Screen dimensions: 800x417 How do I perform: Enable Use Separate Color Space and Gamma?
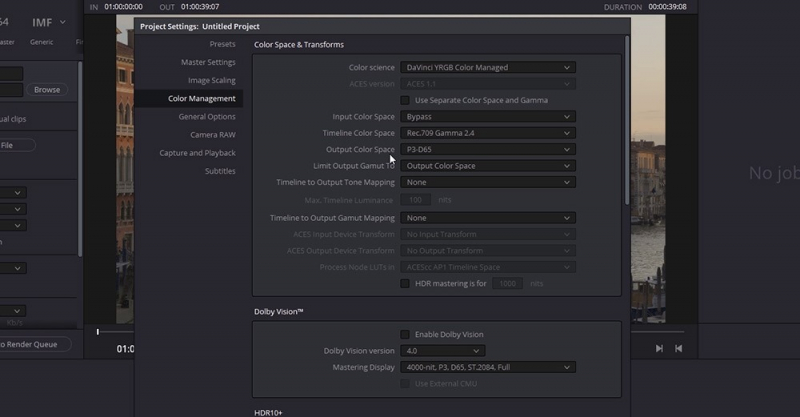click(405, 100)
